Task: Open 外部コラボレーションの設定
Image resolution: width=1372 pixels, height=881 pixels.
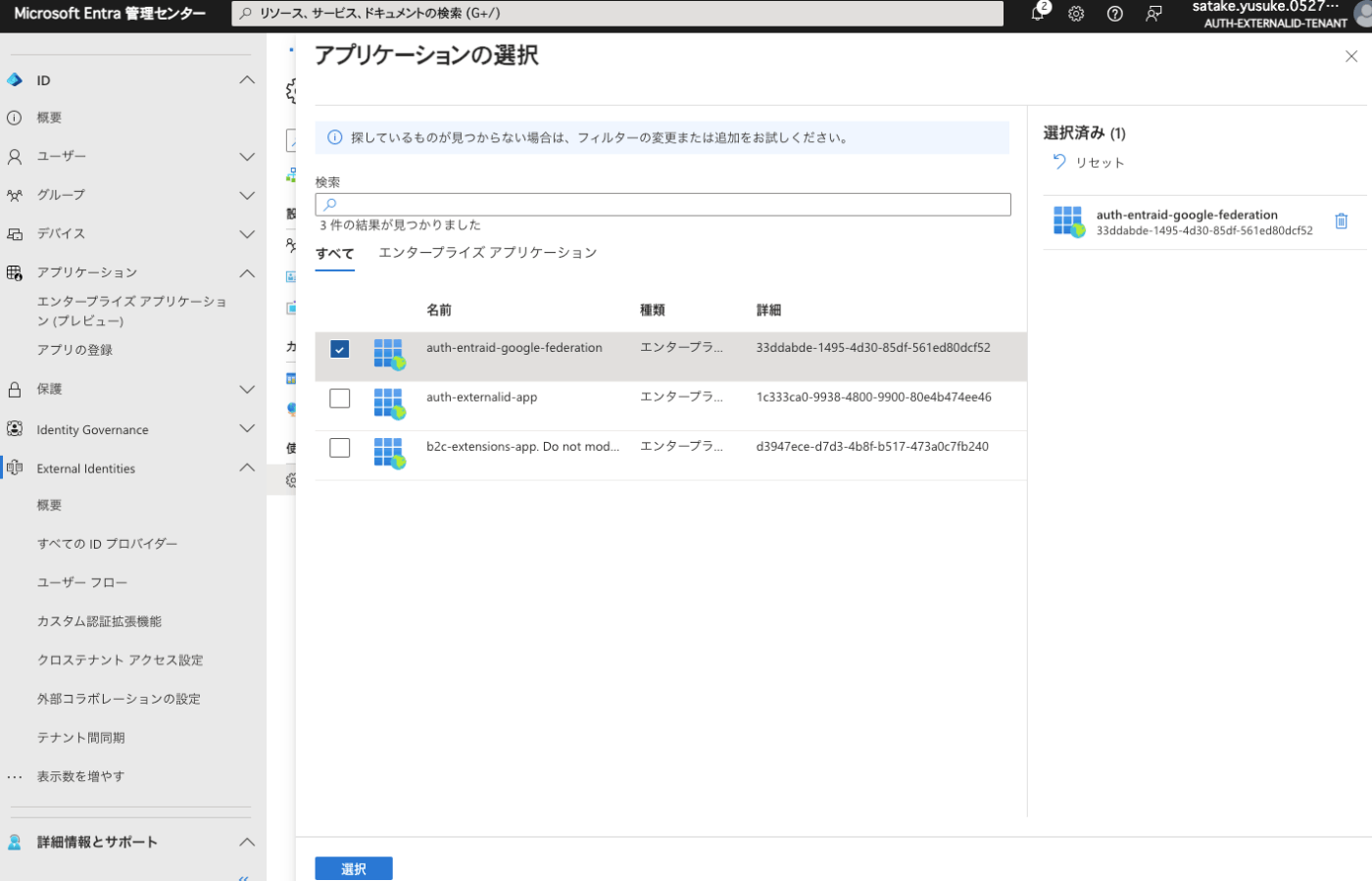Action: [x=119, y=699]
